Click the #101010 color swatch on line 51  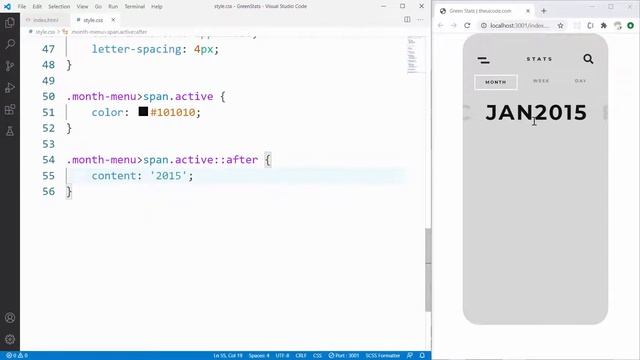click(143, 111)
